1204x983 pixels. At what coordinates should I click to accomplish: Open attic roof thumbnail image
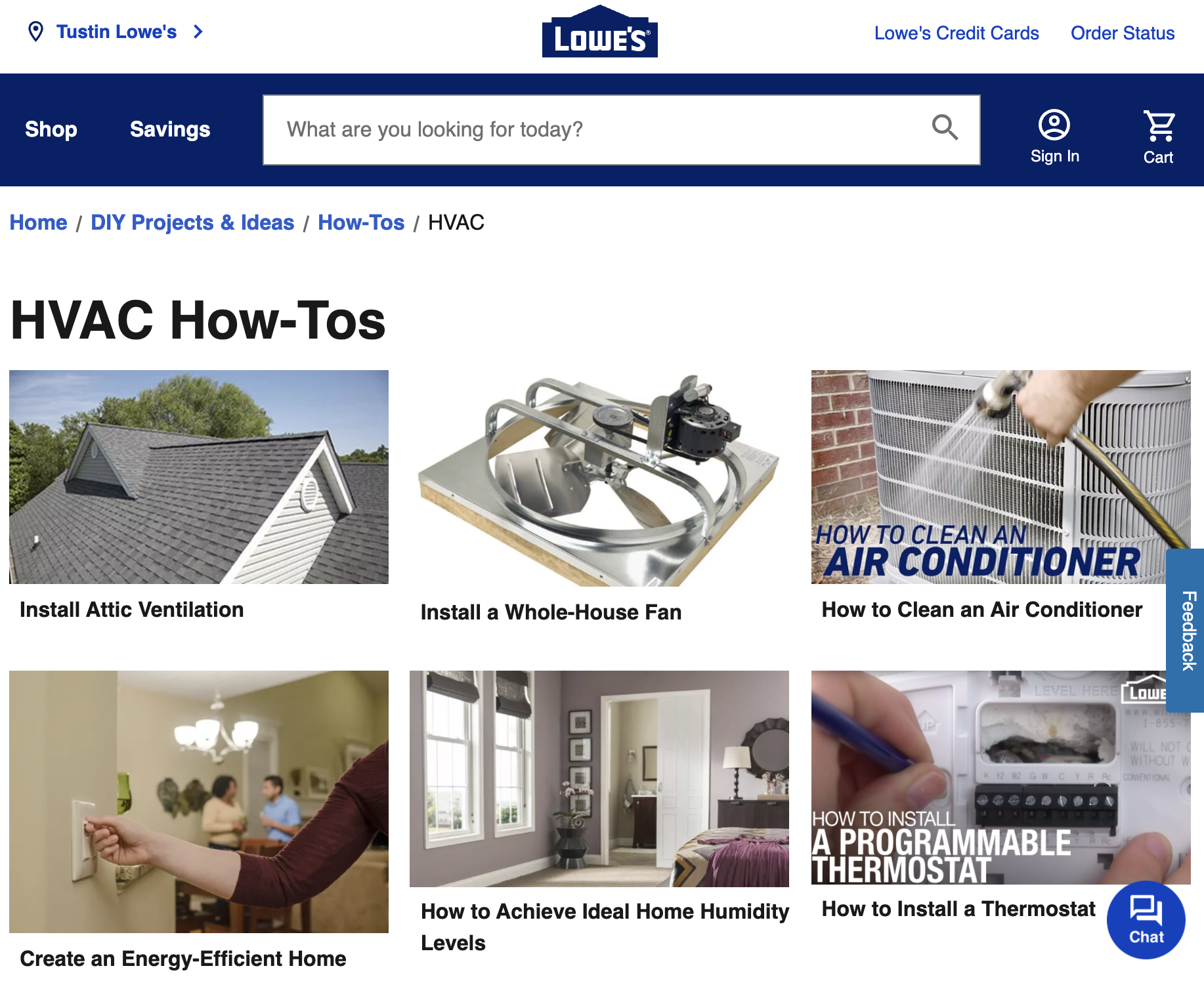coord(199,477)
